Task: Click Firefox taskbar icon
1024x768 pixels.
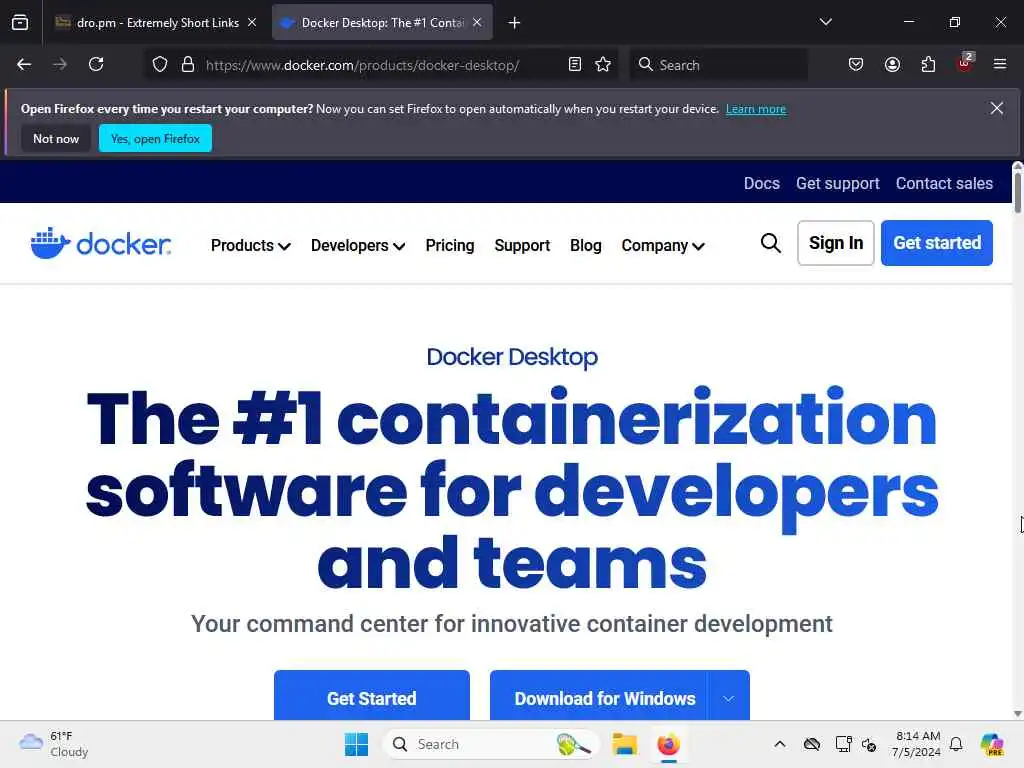Action: pyautogui.click(x=668, y=744)
